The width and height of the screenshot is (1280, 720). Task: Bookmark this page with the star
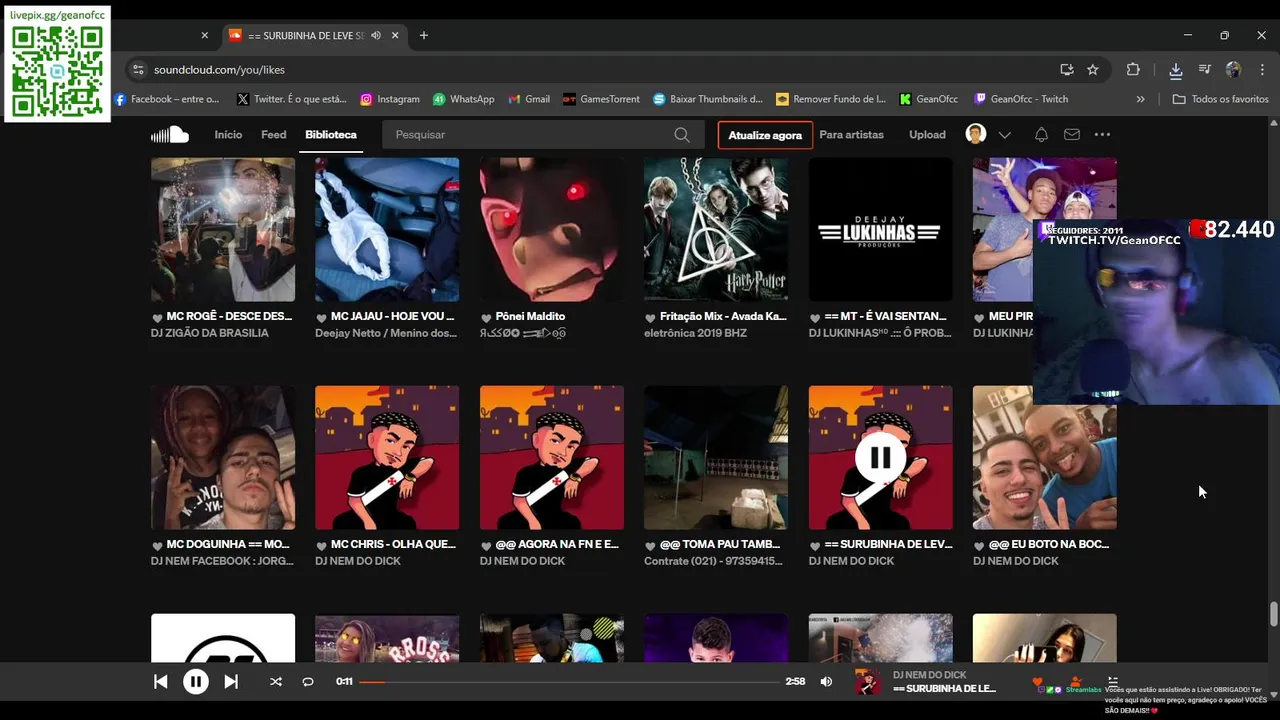point(1093,70)
